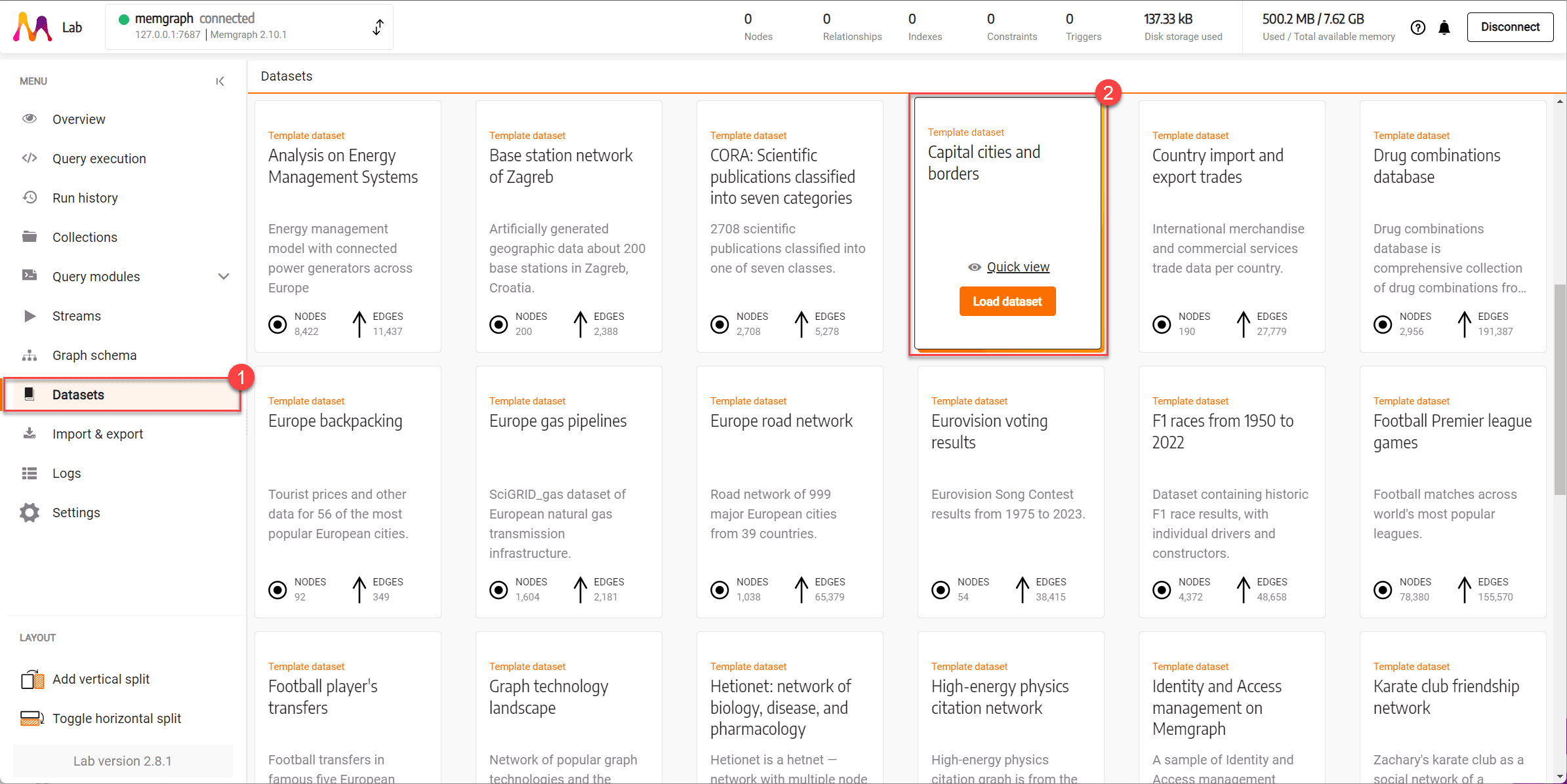Click the Query execution code icon
Viewport: 1567px width, 784px height.
[30, 158]
